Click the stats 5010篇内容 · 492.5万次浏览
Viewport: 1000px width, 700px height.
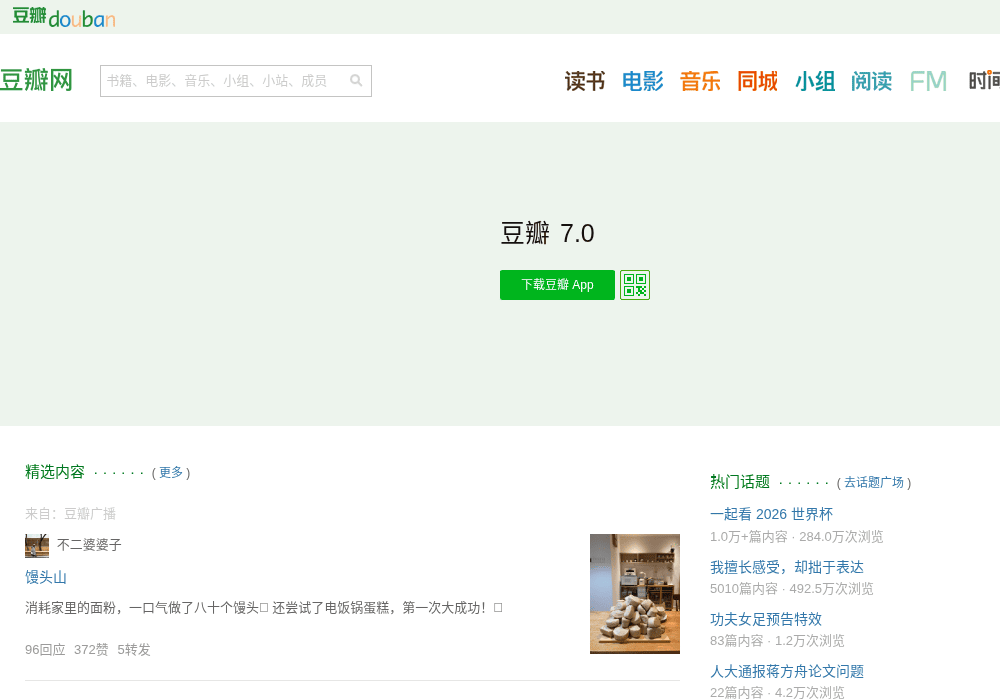tap(791, 589)
